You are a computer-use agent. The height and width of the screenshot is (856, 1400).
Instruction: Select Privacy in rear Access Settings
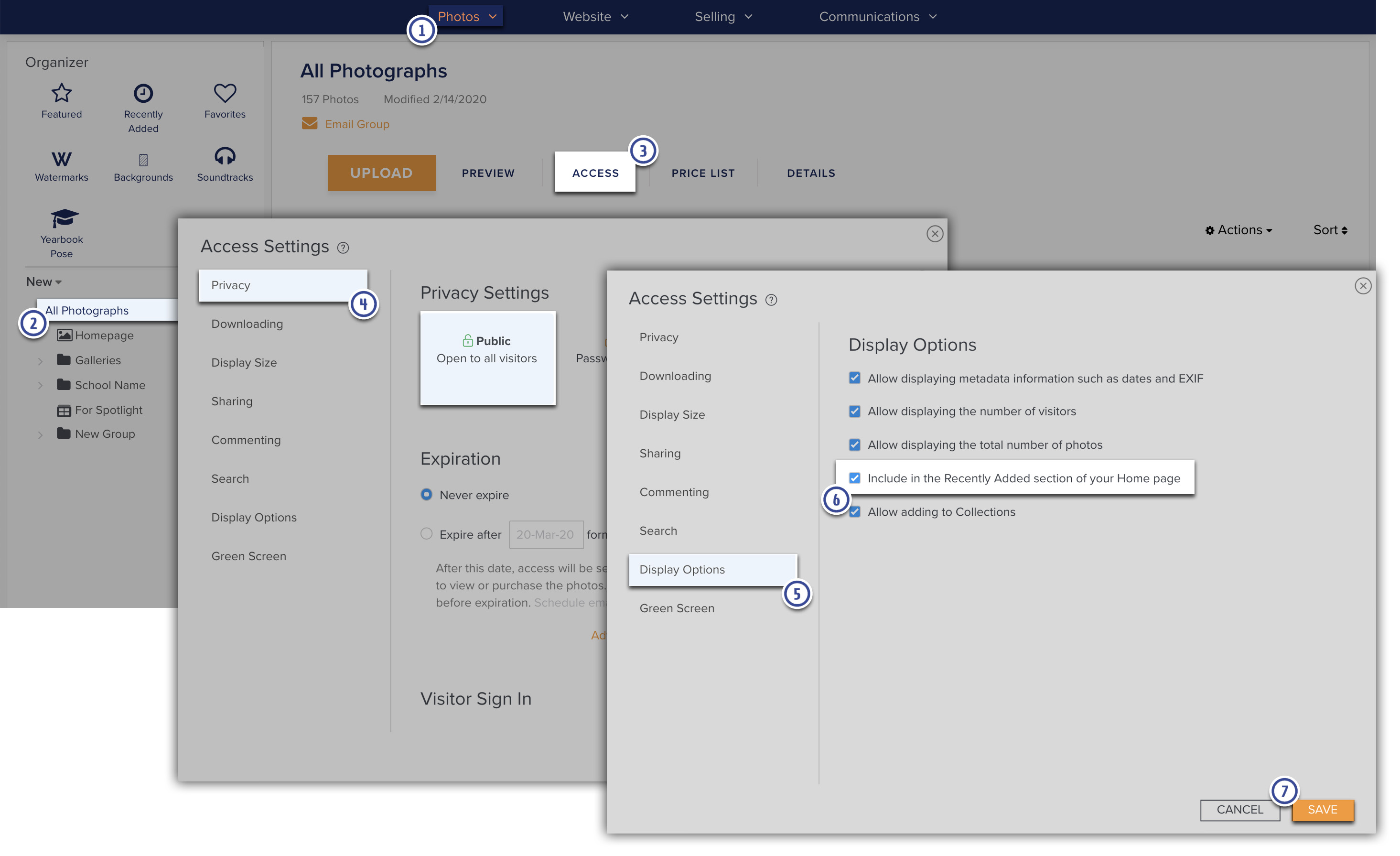[x=283, y=285]
